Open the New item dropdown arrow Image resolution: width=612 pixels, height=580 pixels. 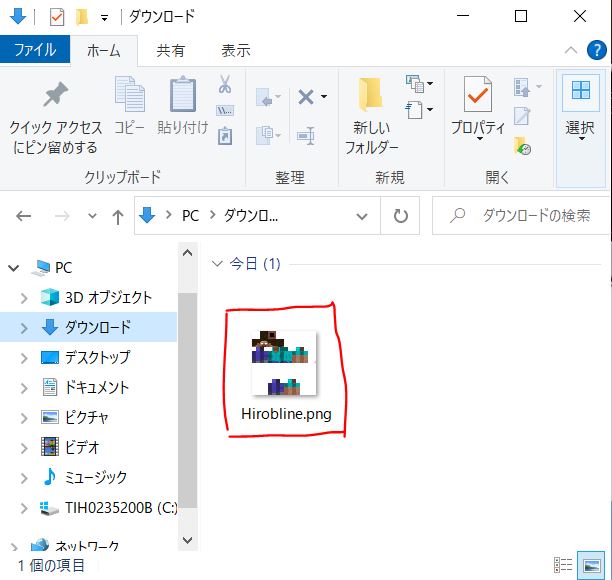pyautogui.click(x=430, y=83)
